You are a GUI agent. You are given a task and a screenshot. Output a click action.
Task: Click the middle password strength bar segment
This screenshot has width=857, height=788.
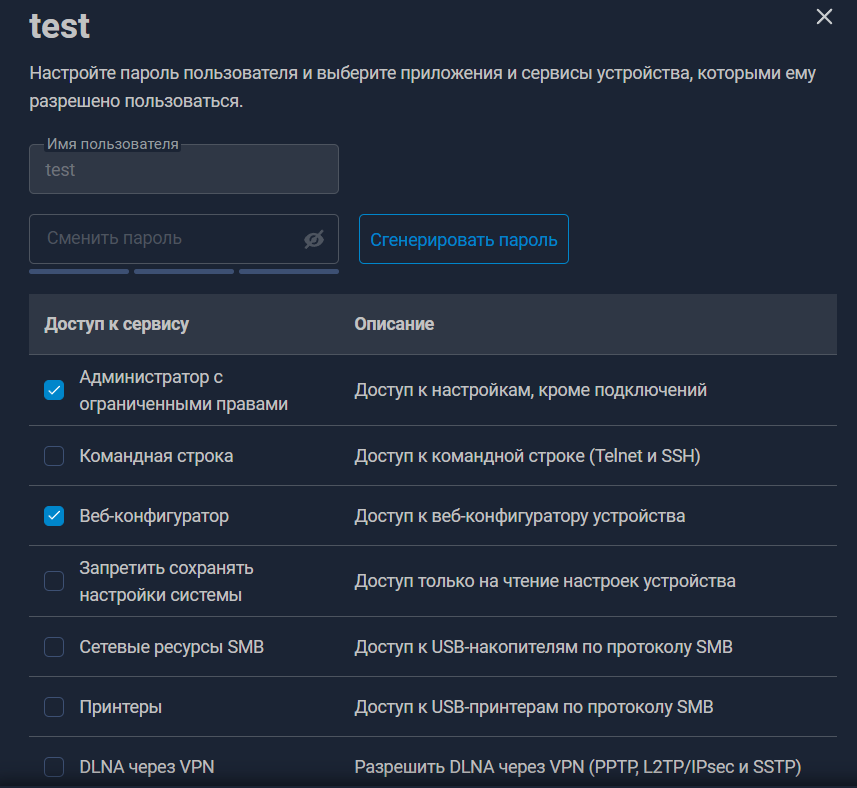pos(184,271)
